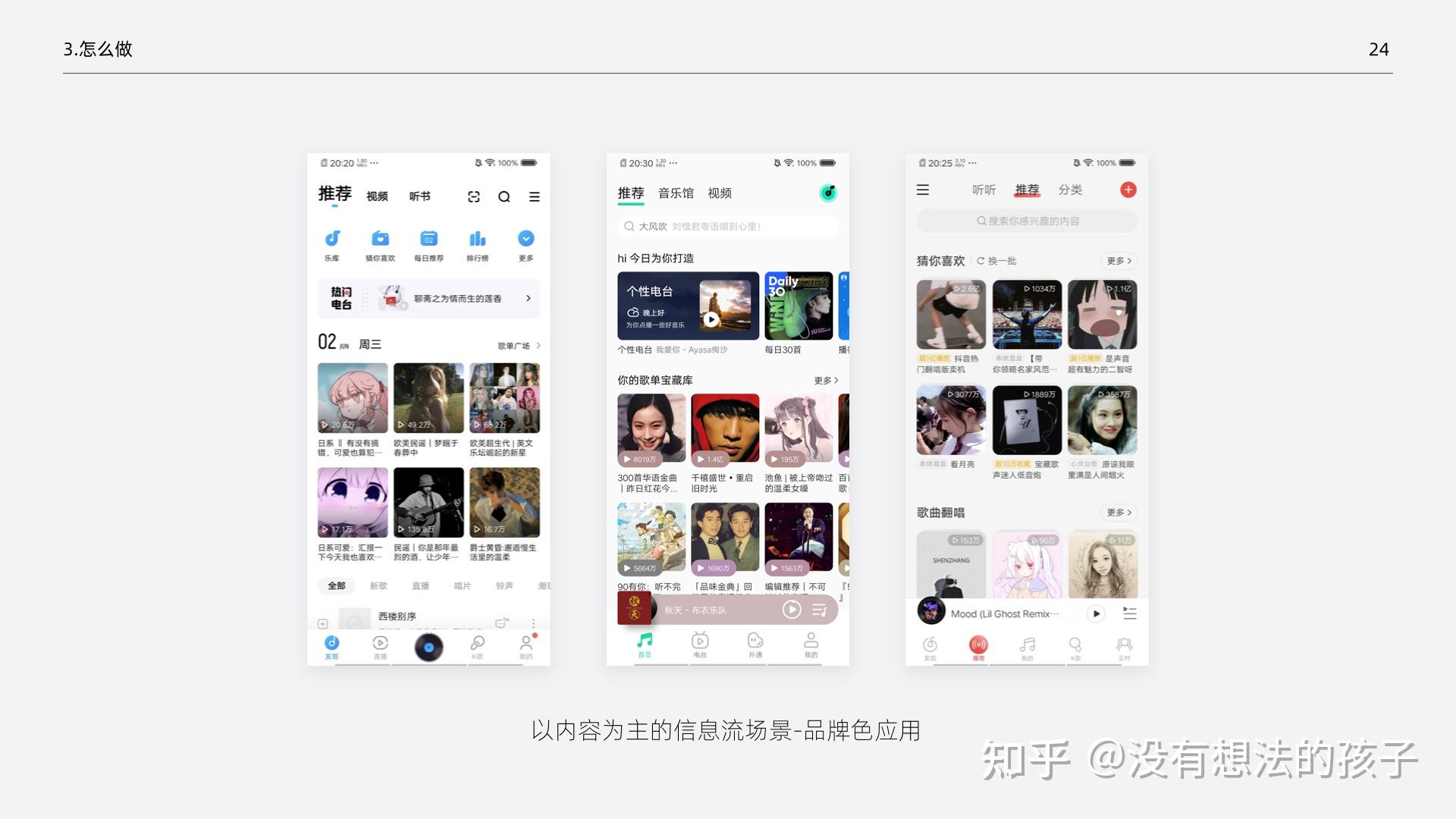Open 歌单广场 chevron link
This screenshot has width=1456, height=819.
point(519,346)
